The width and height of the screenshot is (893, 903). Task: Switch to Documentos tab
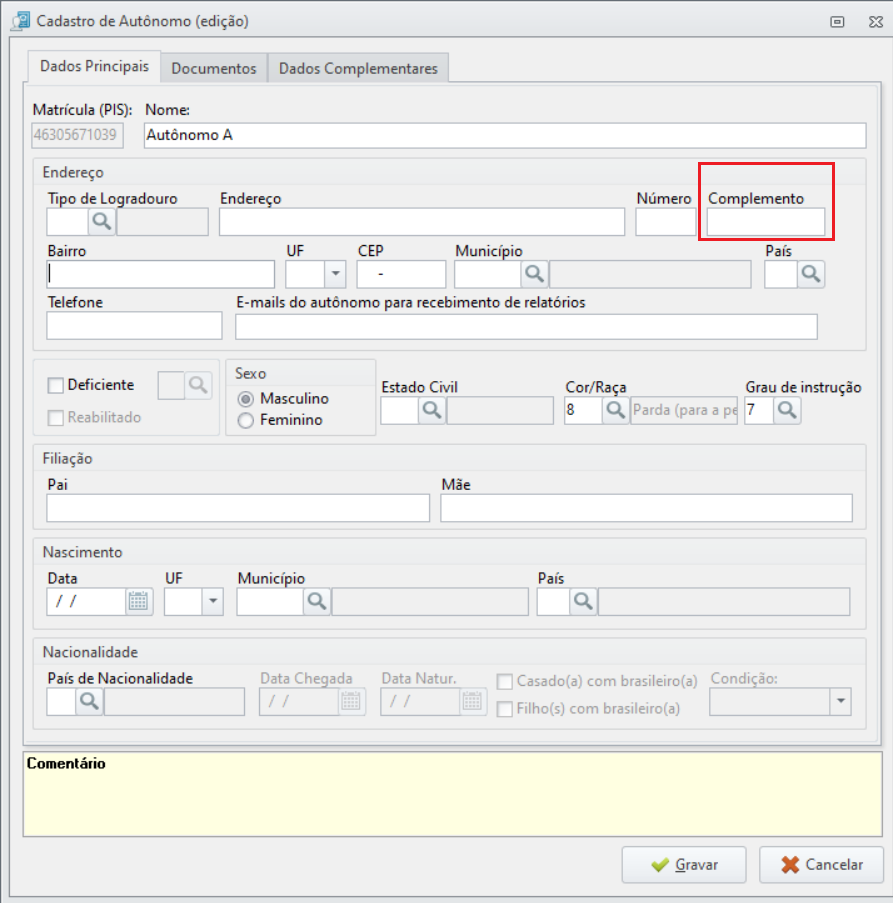tap(214, 69)
